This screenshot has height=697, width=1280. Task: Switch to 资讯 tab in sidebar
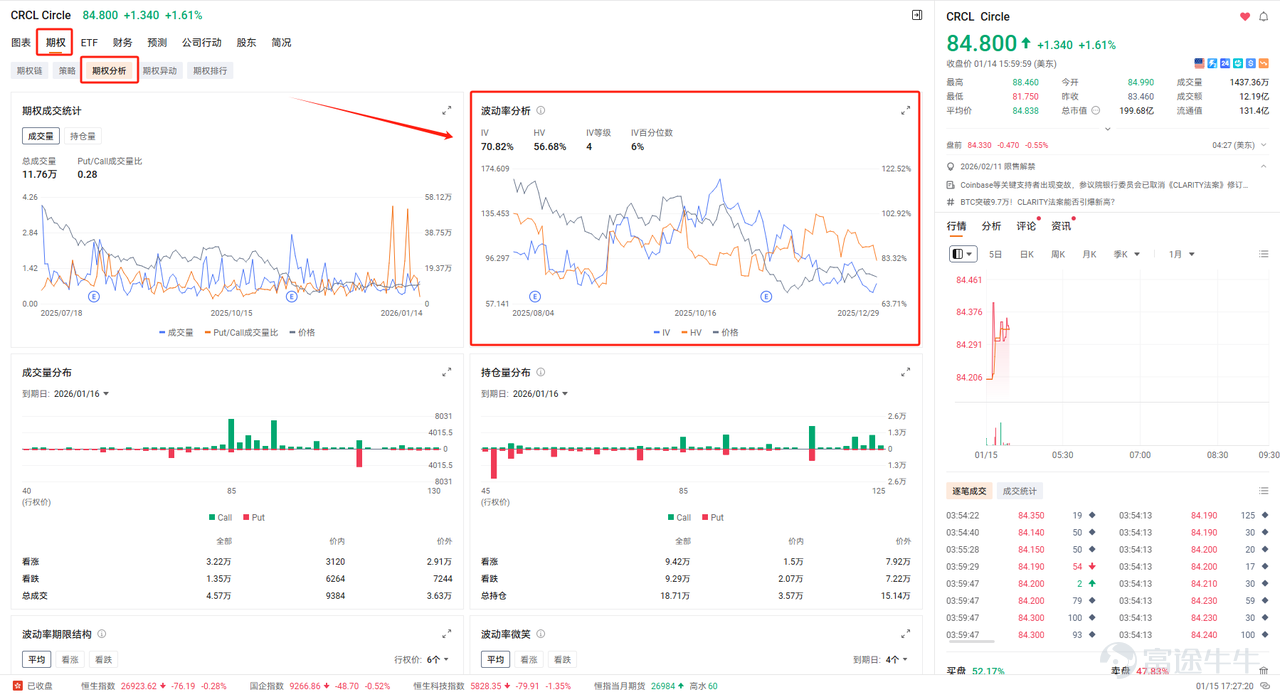click(1061, 226)
